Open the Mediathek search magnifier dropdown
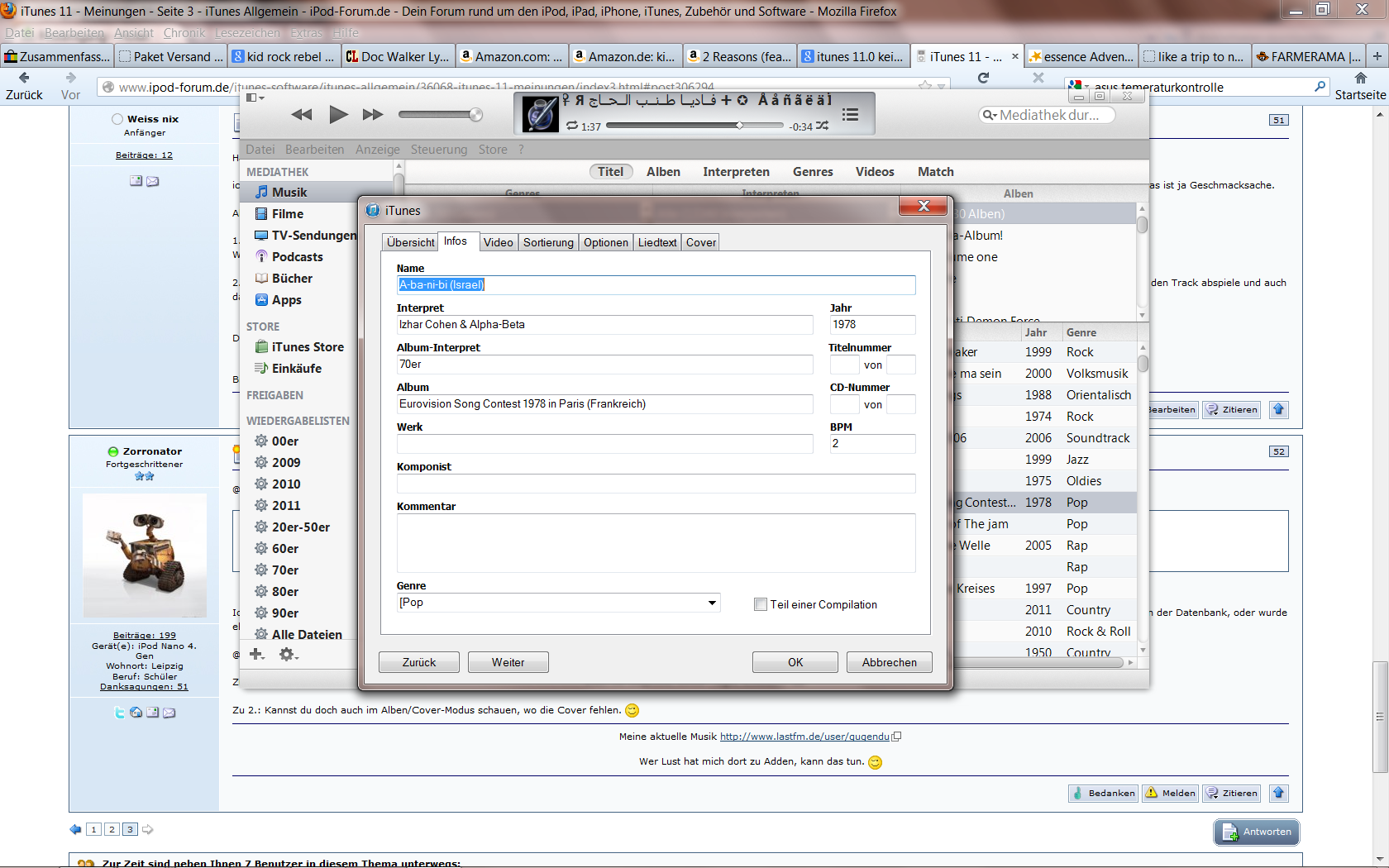 989,115
